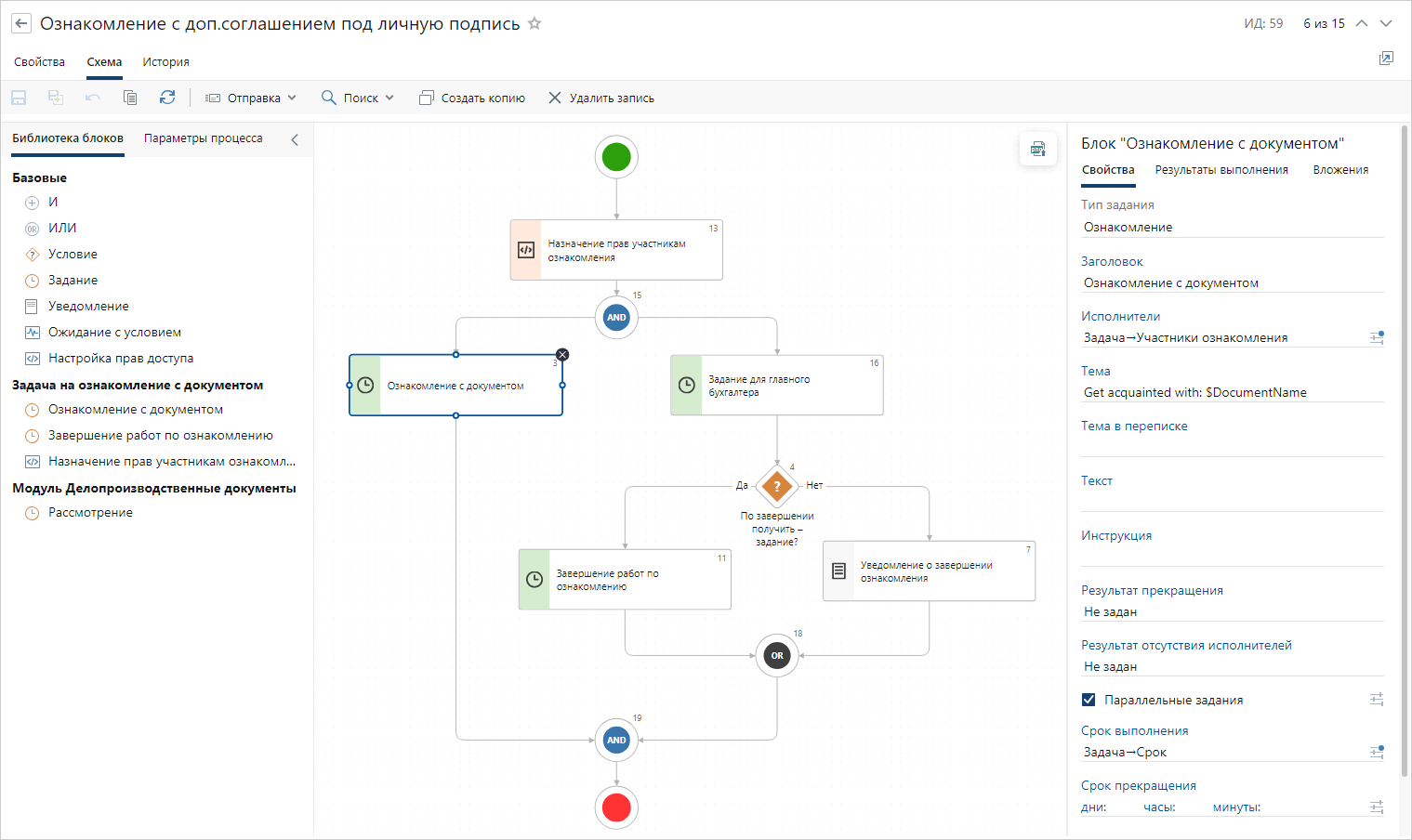Click Создать копию button
1412x840 pixels.
(x=472, y=98)
